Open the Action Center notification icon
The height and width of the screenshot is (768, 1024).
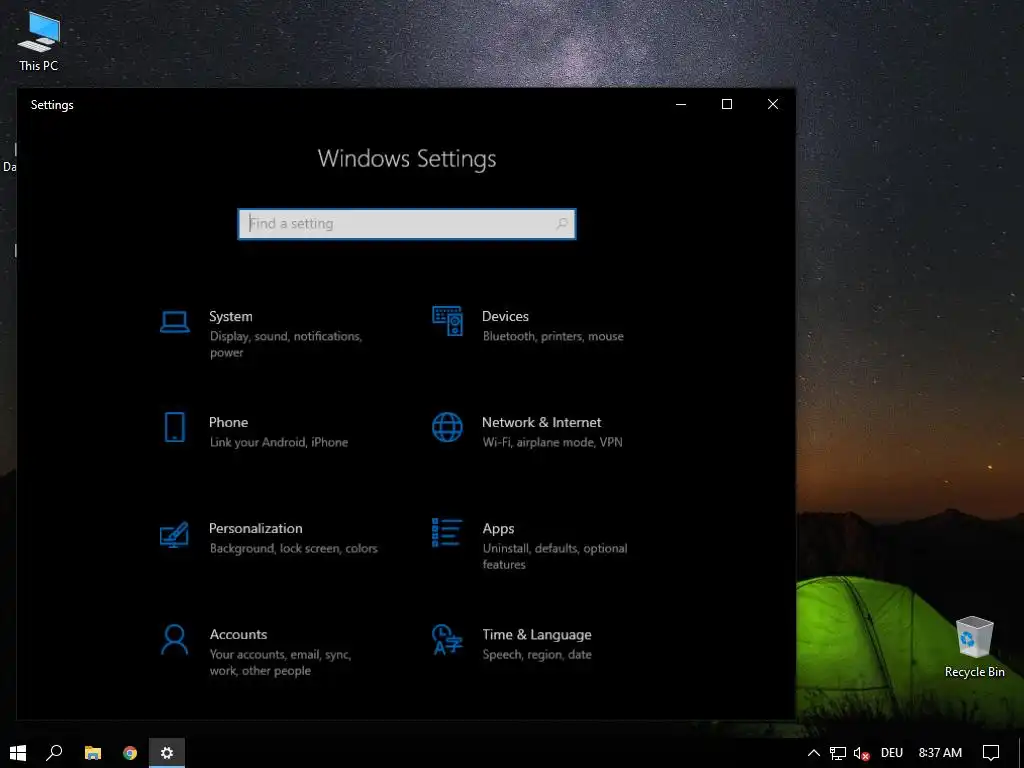tap(991, 753)
